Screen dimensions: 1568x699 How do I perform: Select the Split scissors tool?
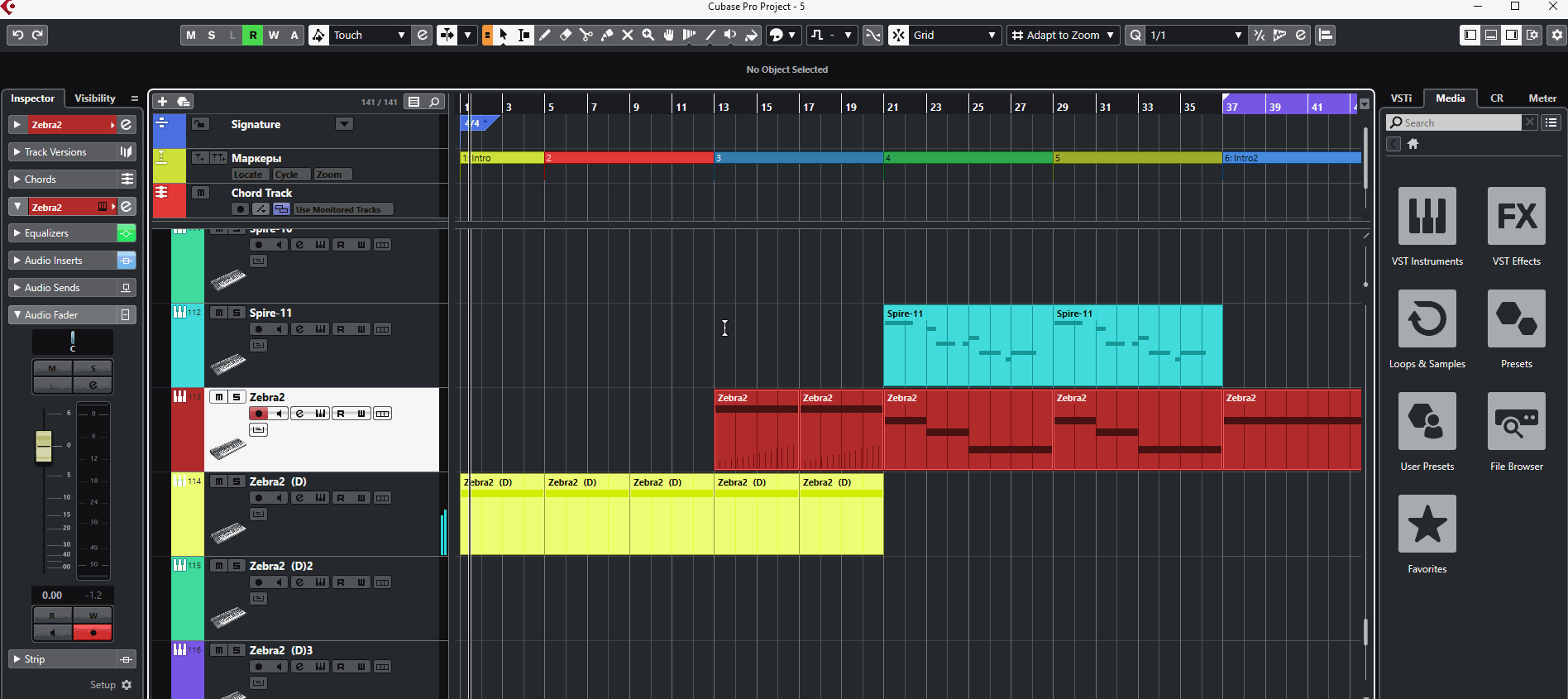(586, 35)
